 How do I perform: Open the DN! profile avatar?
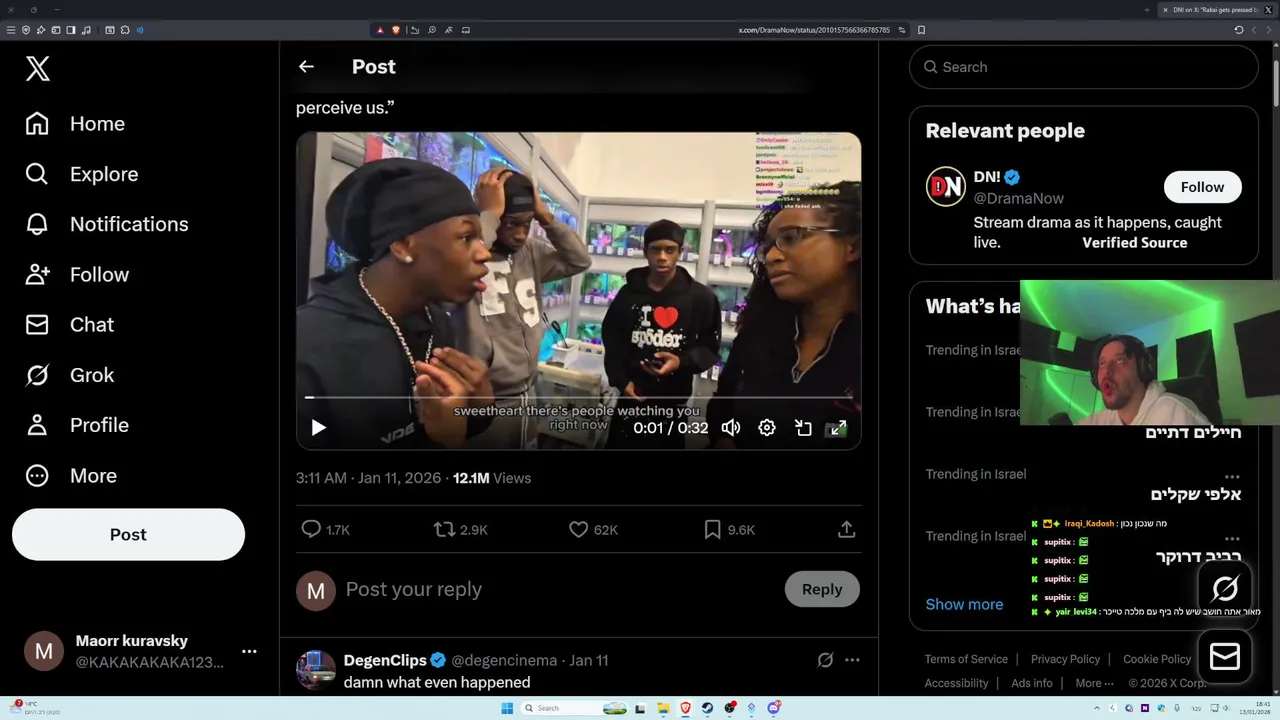945,187
